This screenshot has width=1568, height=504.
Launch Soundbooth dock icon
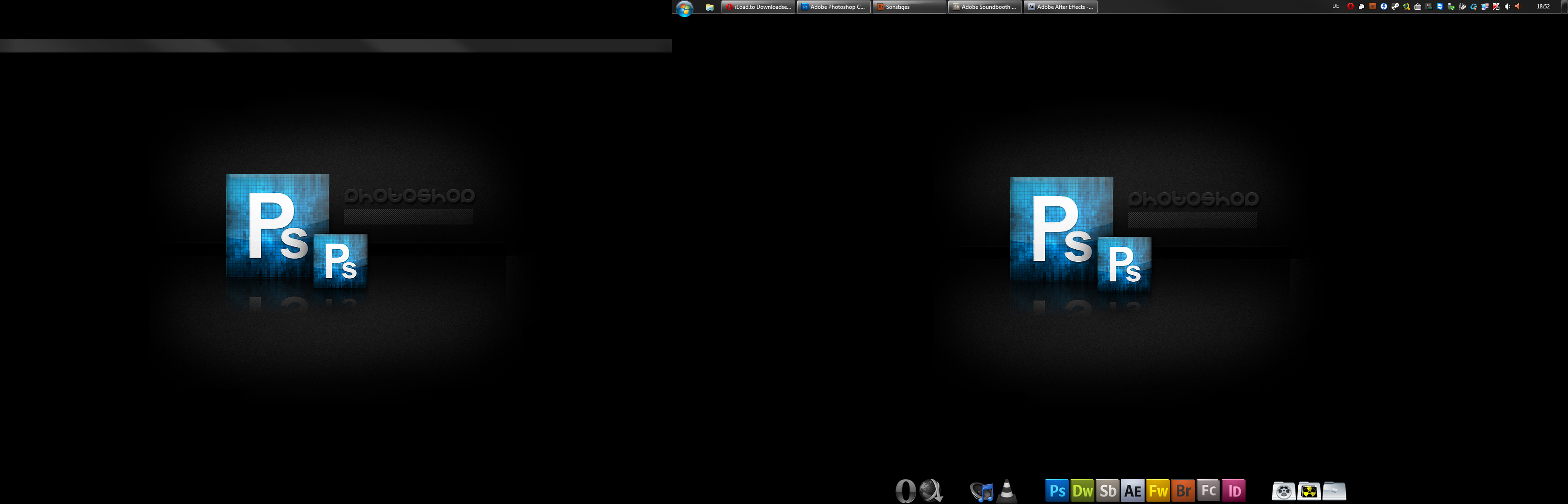[x=1108, y=490]
